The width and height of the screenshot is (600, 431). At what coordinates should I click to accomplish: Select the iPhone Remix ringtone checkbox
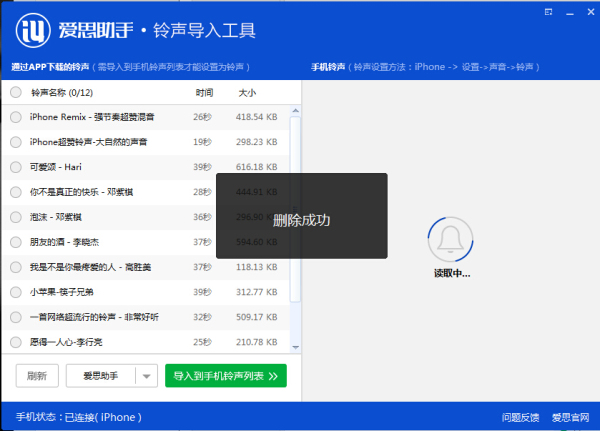point(16,117)
